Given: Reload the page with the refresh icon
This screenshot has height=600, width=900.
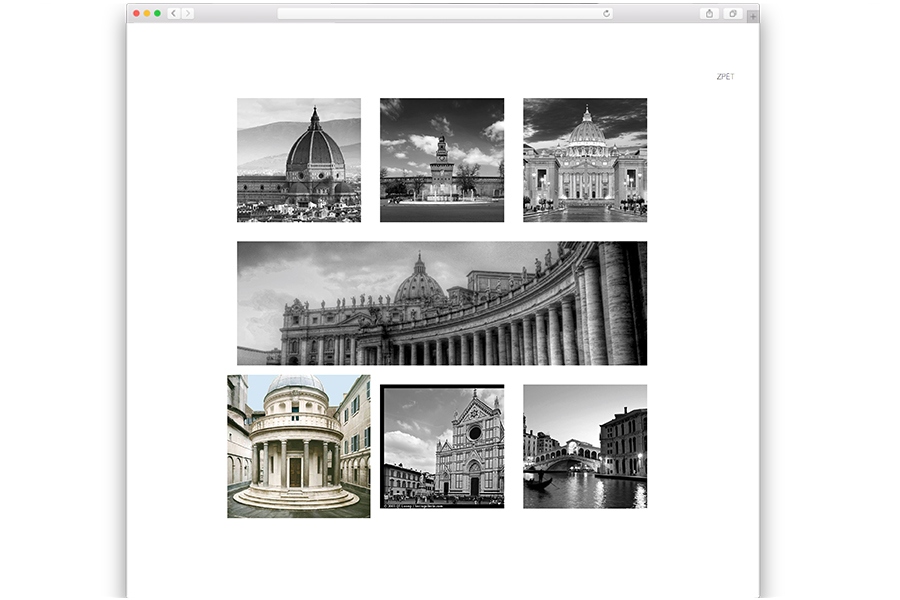Looking at the screenshot, I should 606,13.
